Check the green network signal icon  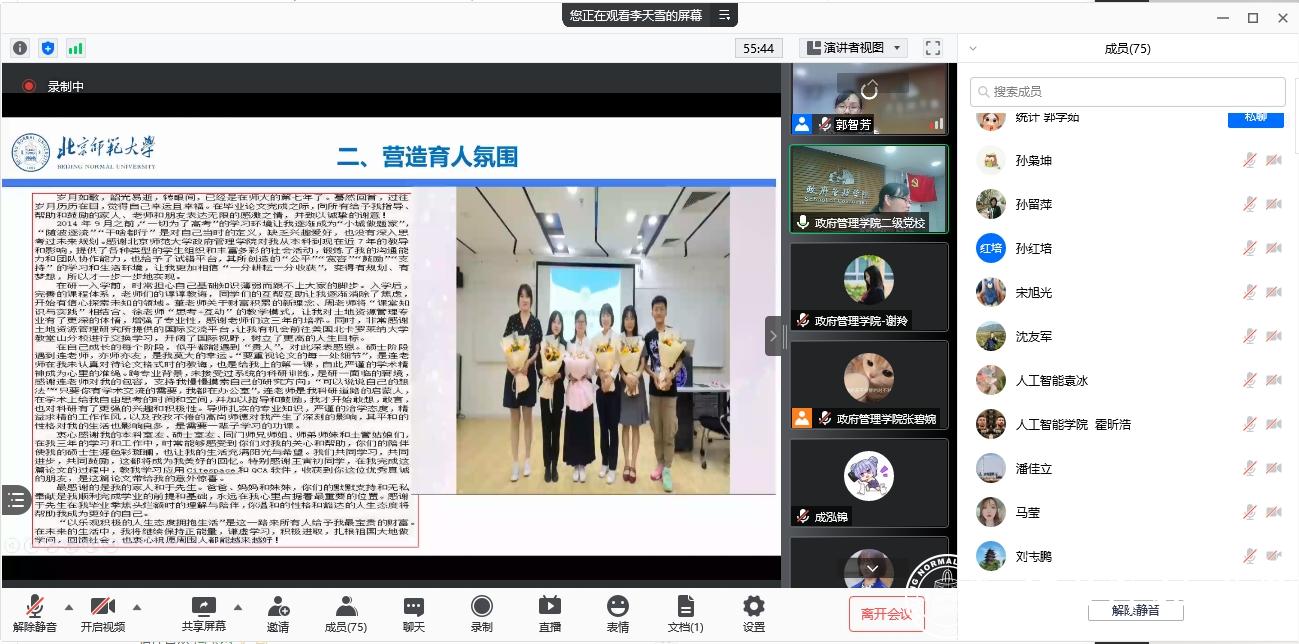coord(75,48)
